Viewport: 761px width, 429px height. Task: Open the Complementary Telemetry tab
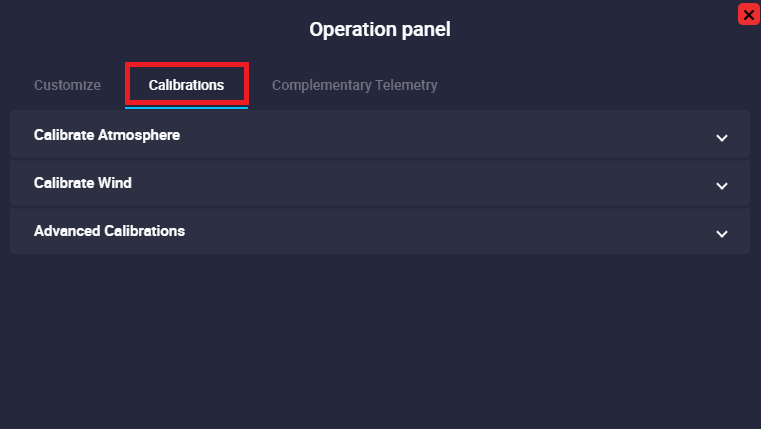(x=354, y=85)
